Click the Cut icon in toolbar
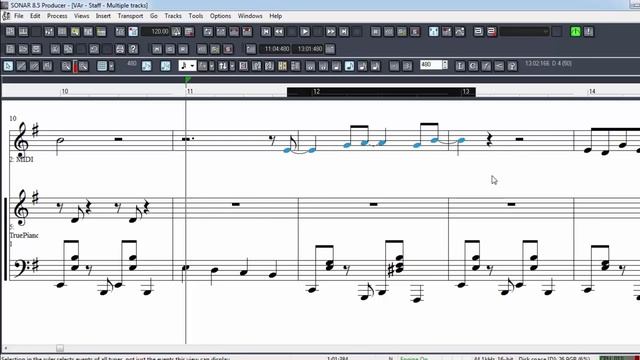Viewport: 640px width, 360px height. tap(55, 49)
